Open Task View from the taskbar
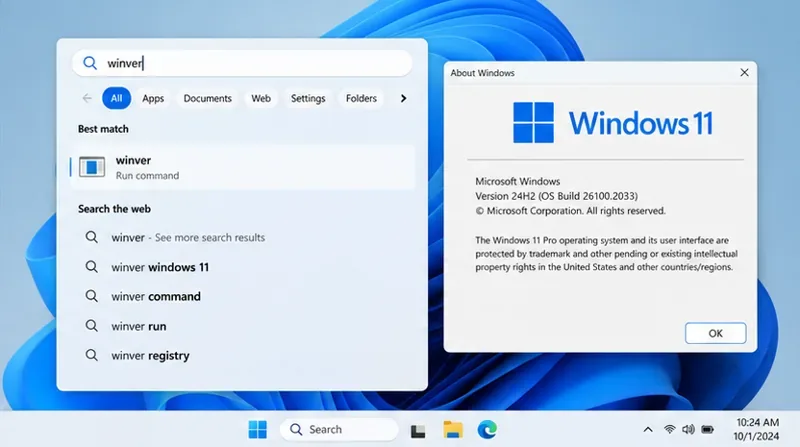 [x=418, y=430]
